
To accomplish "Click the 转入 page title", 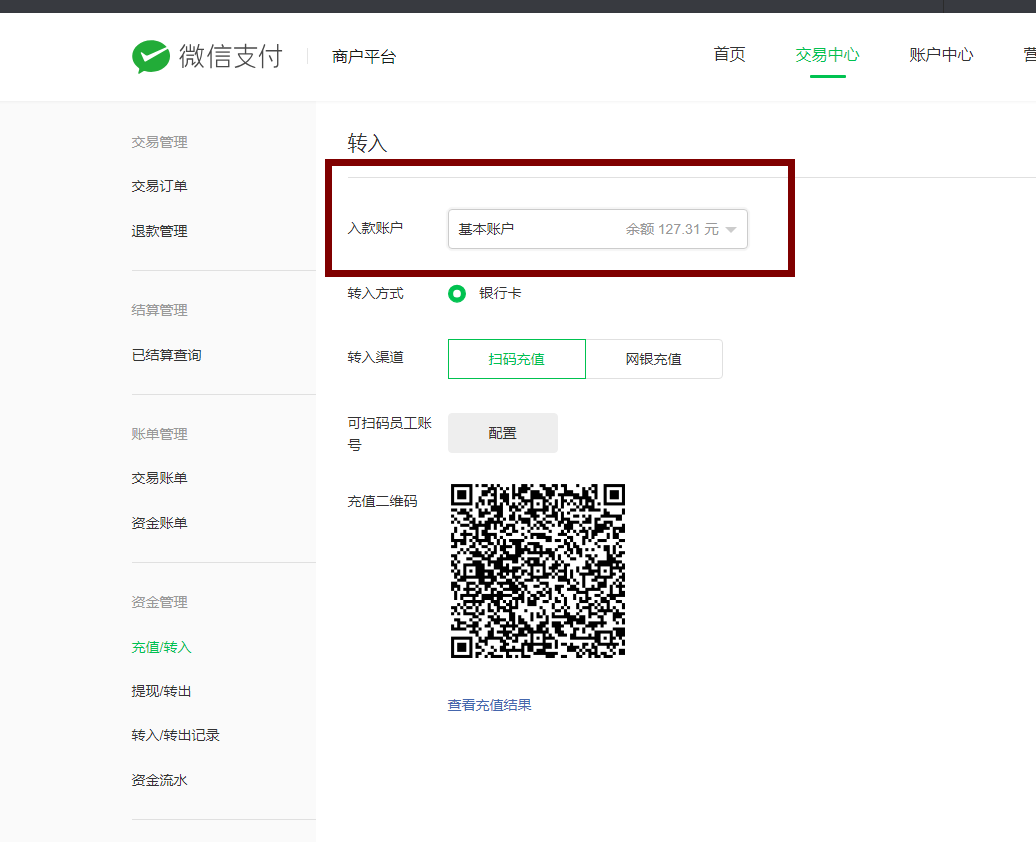I will tap(367, 143).
